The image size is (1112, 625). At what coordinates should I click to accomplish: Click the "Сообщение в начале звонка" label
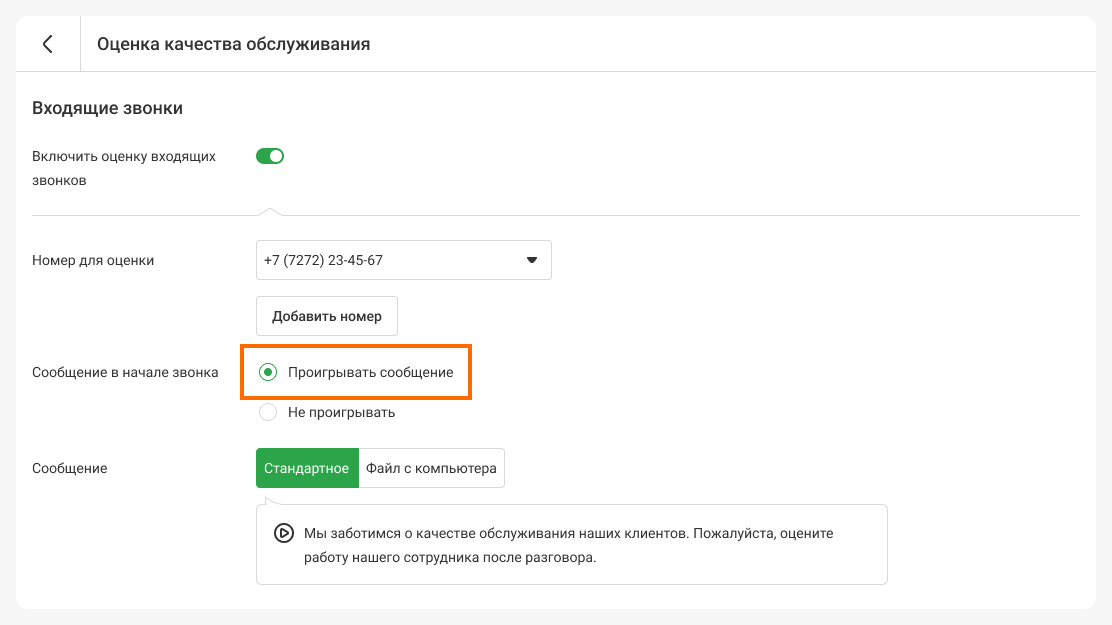click(125, 372)
